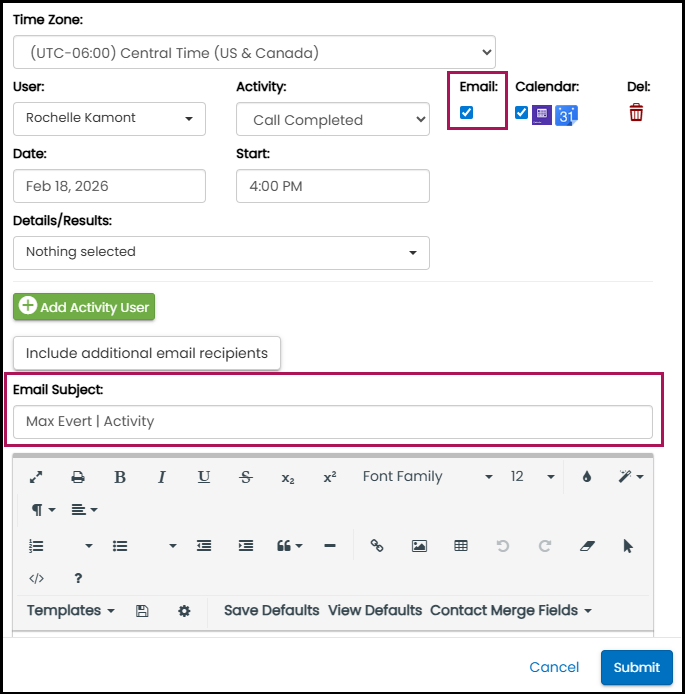Image resolution: width=685 pixels, height=694 pixels.
Task: Open the Templates menu
Action: click(x=71, y=611)
